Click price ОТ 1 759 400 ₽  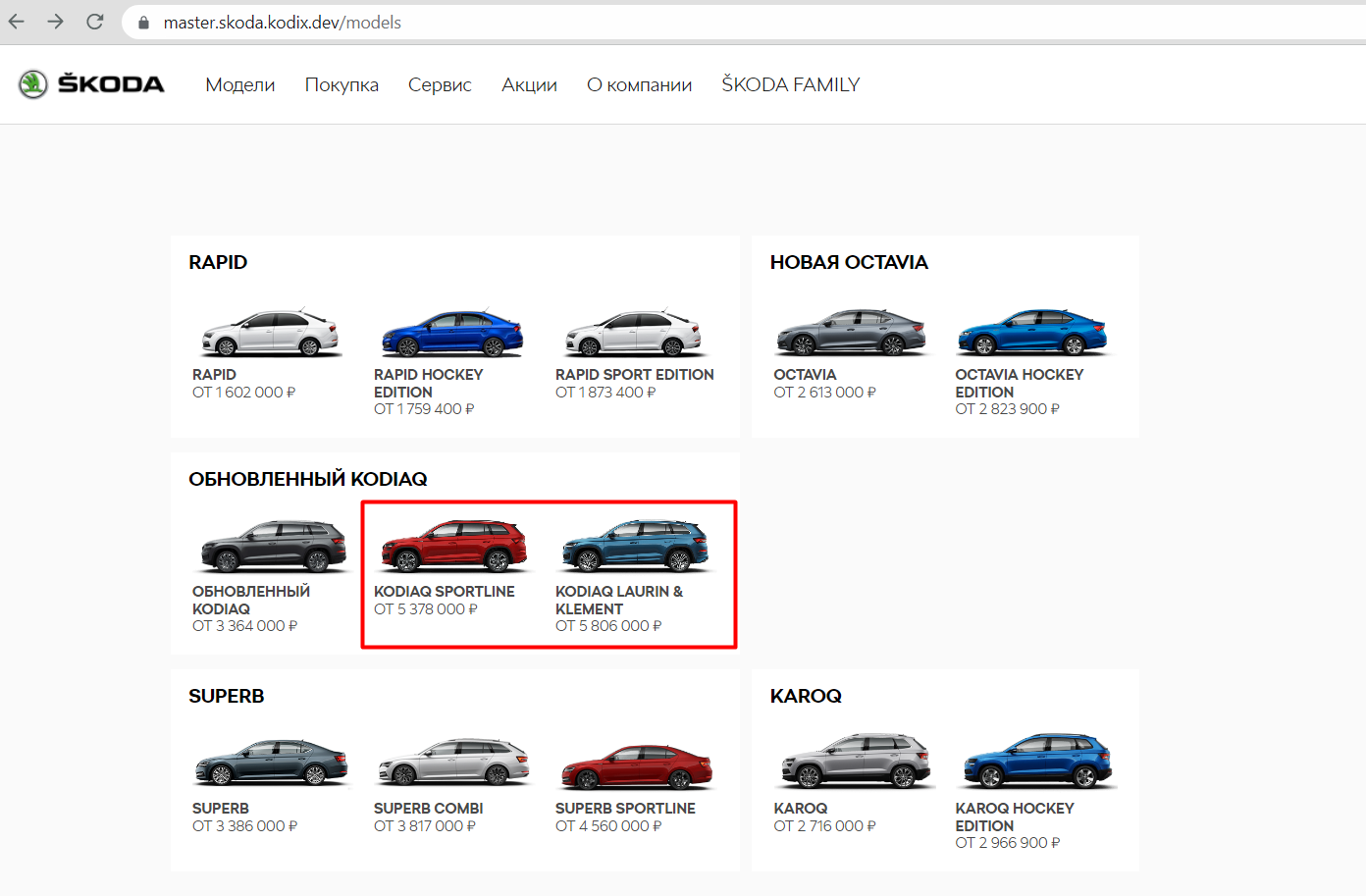tap(424, 409)
